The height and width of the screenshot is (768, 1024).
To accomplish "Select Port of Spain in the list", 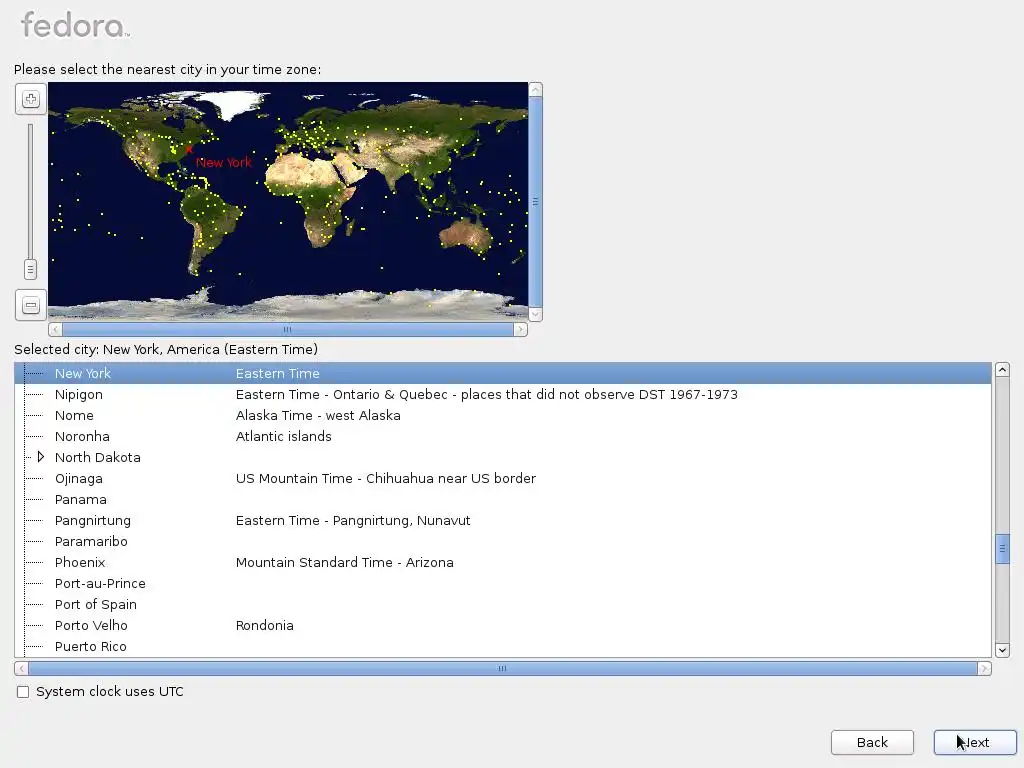I will 95,605.
